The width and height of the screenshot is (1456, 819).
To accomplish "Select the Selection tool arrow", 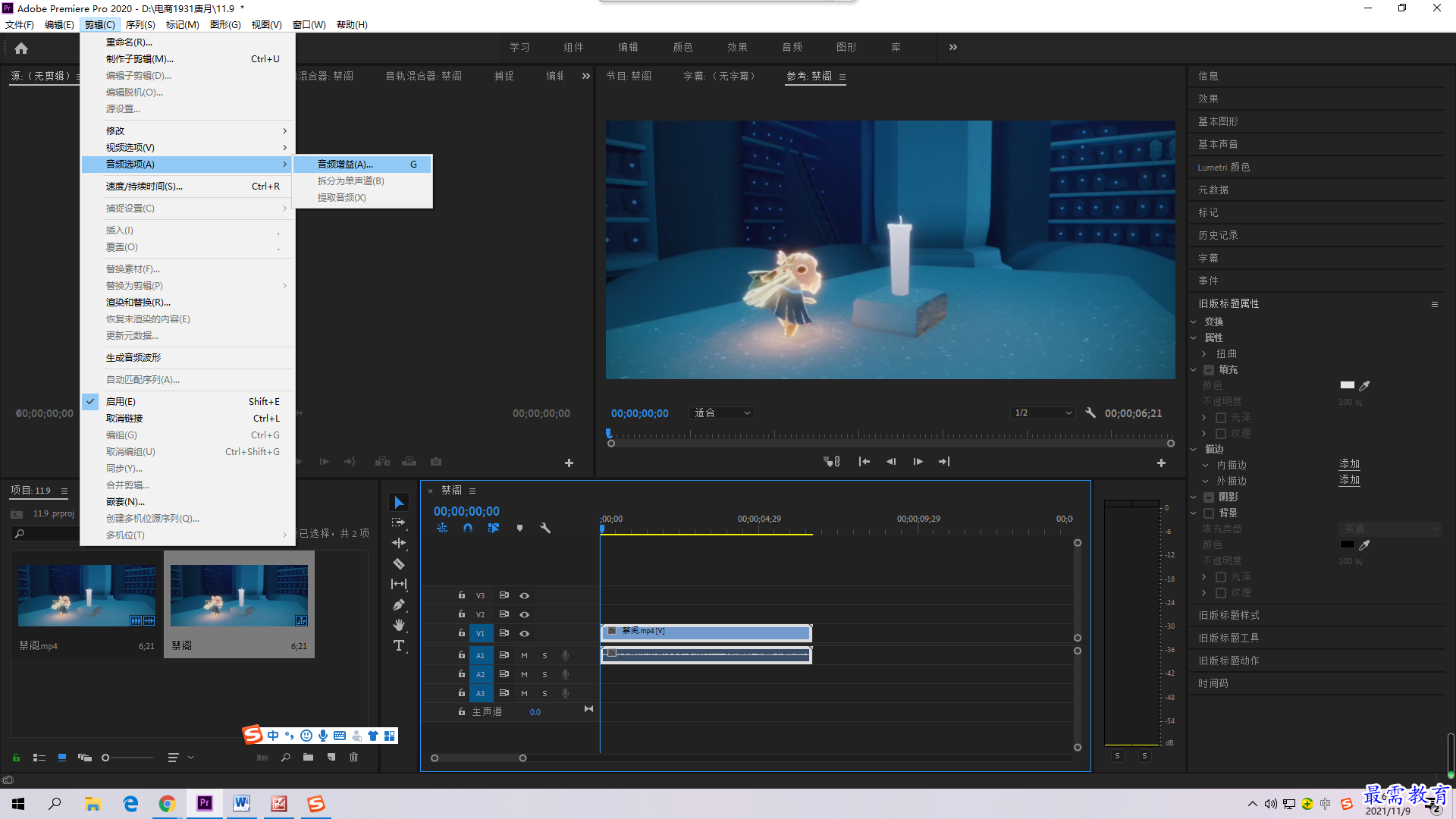I will pos(399,503).
